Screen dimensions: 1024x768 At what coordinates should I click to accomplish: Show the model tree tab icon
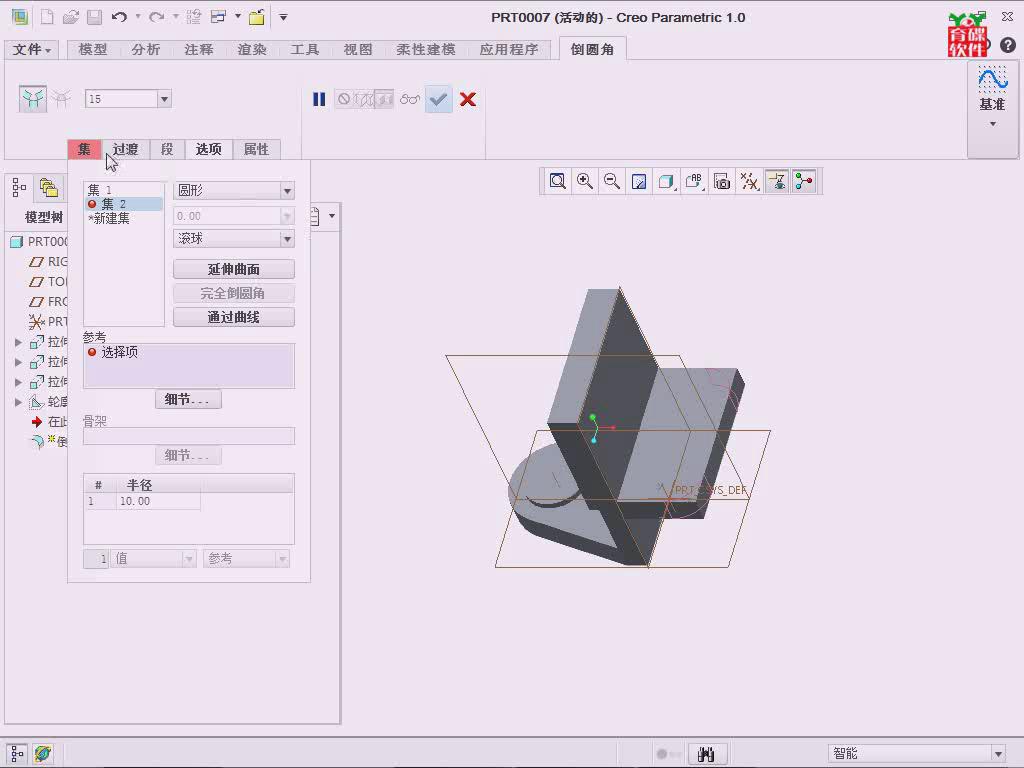pos(19,188)
